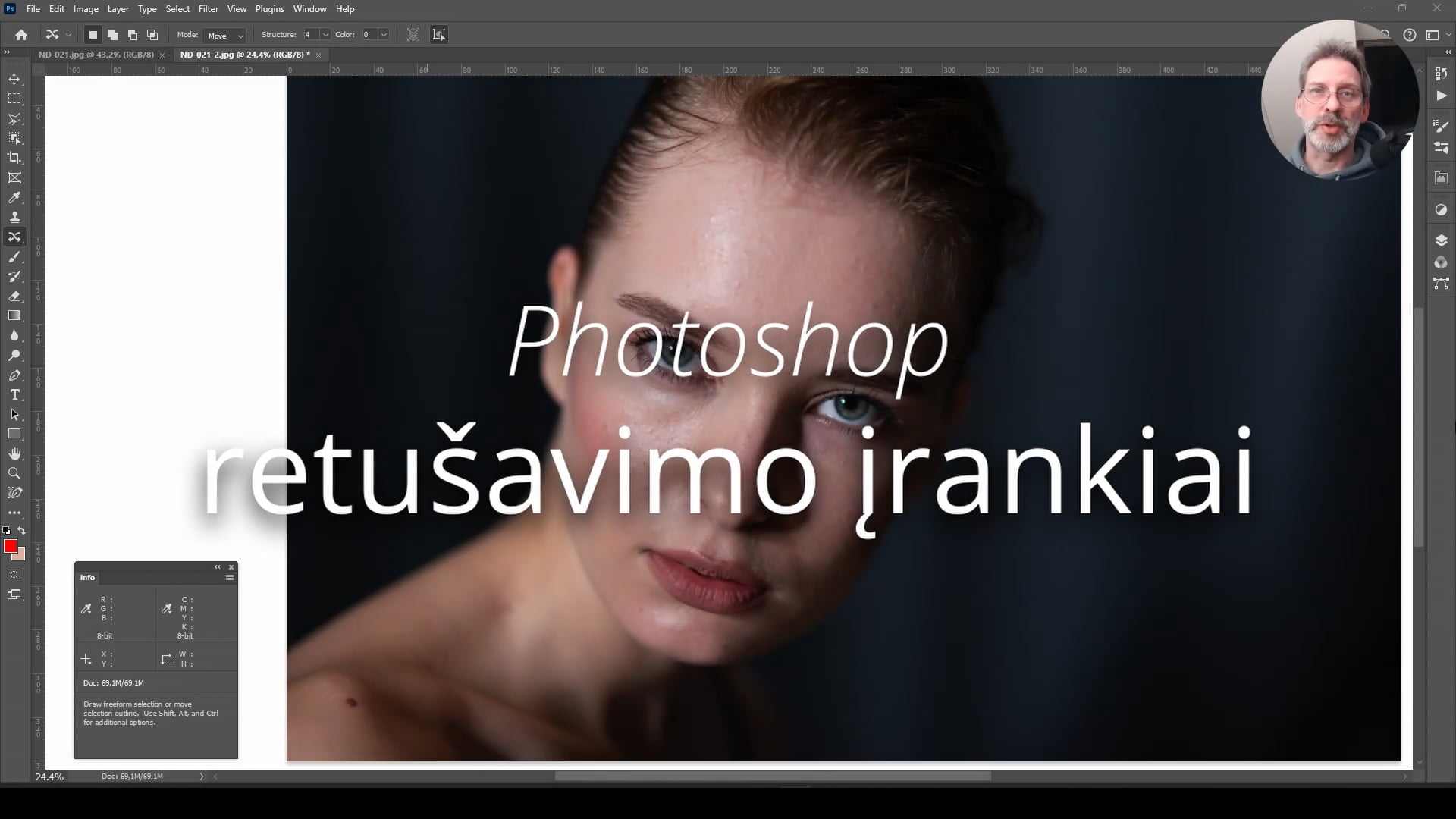1456x819 pixels.
Task: Open the Layers panel icon
Action: pos(1441,240)
